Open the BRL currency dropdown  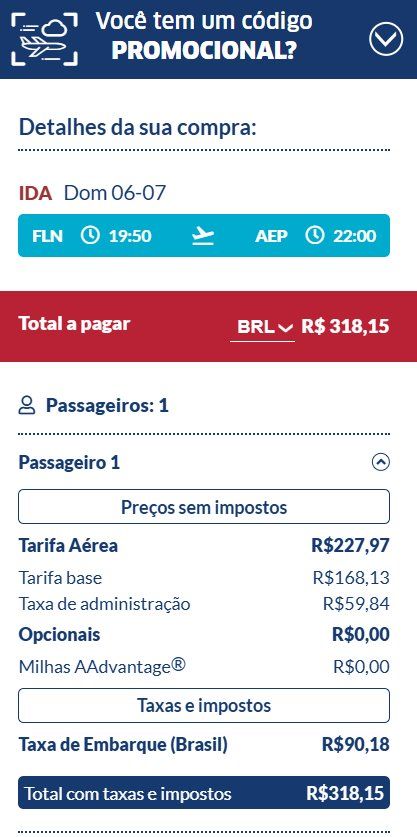(262, 327)
